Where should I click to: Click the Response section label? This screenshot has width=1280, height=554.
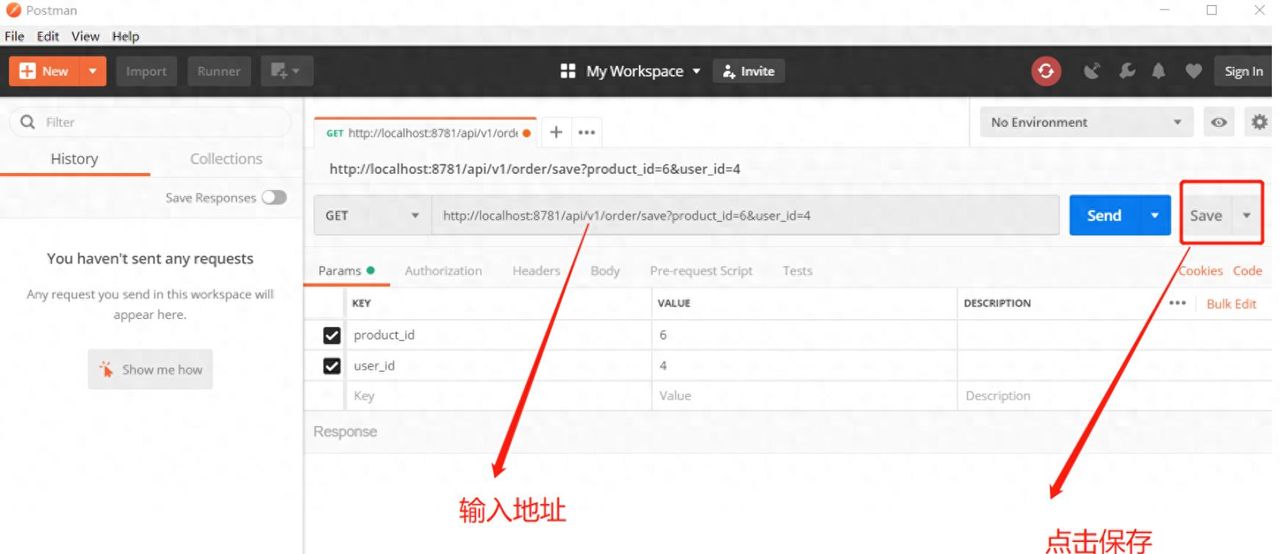345,432
